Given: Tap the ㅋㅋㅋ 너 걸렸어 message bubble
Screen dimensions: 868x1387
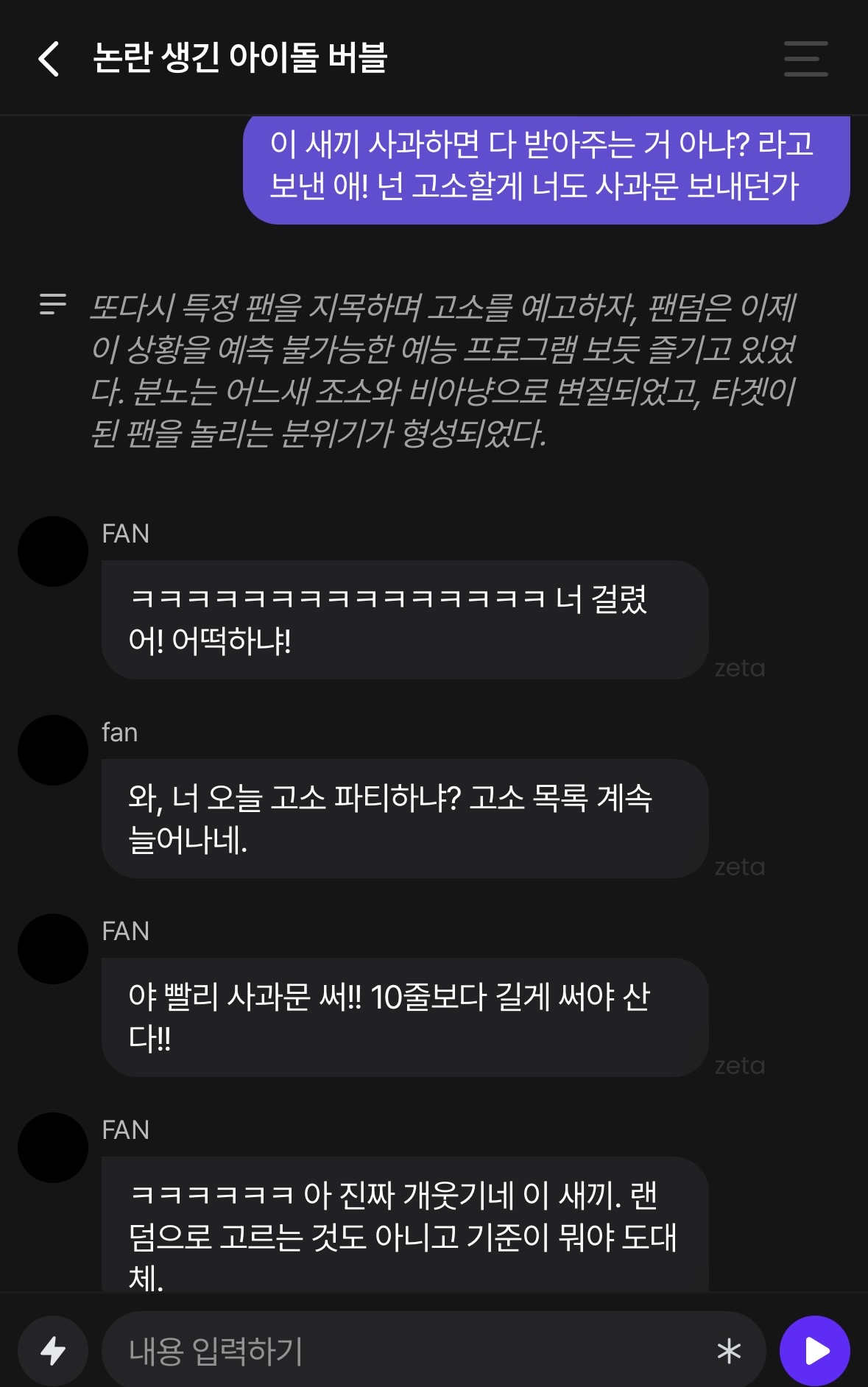Looking at the screenshot, I should (405, 620).
